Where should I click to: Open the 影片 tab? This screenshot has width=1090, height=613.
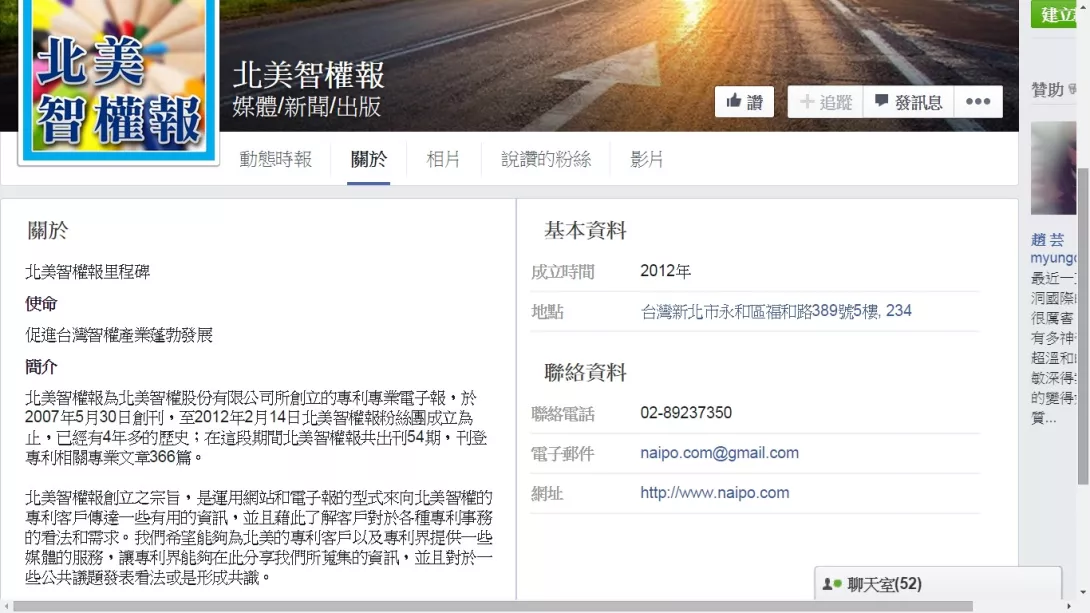[646, 159]
